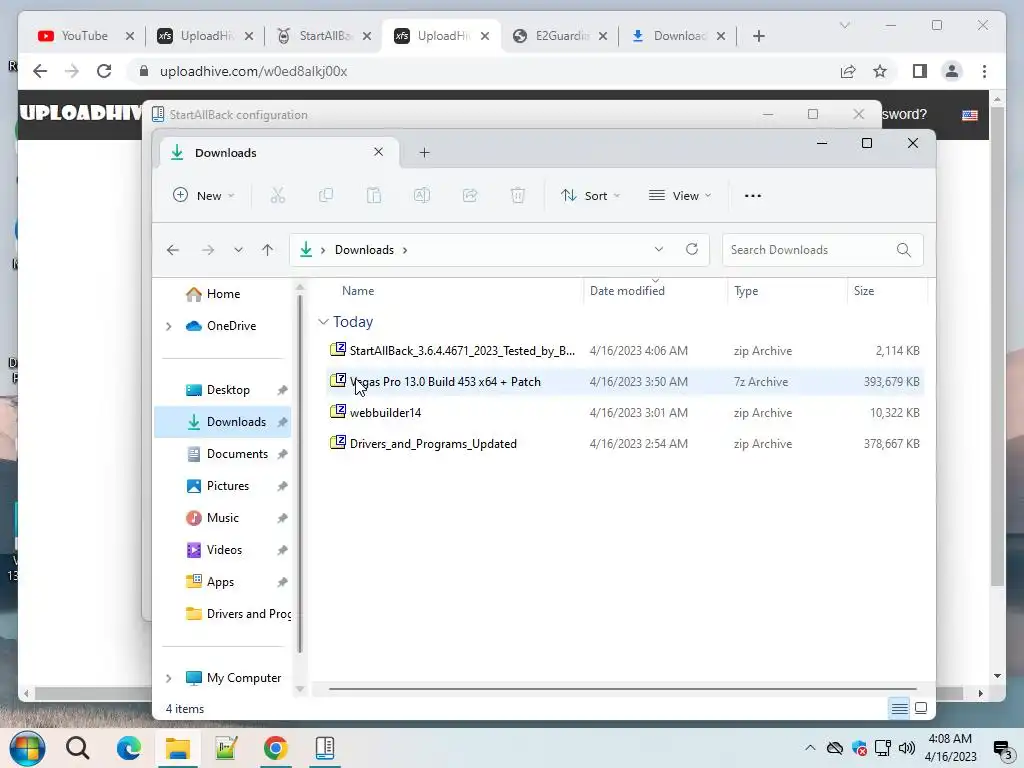Image resolution: width=1024 pixels, height=768 pixels.
Task: Open recent locations dropdown chevron
Action: (x=238, y=249)
